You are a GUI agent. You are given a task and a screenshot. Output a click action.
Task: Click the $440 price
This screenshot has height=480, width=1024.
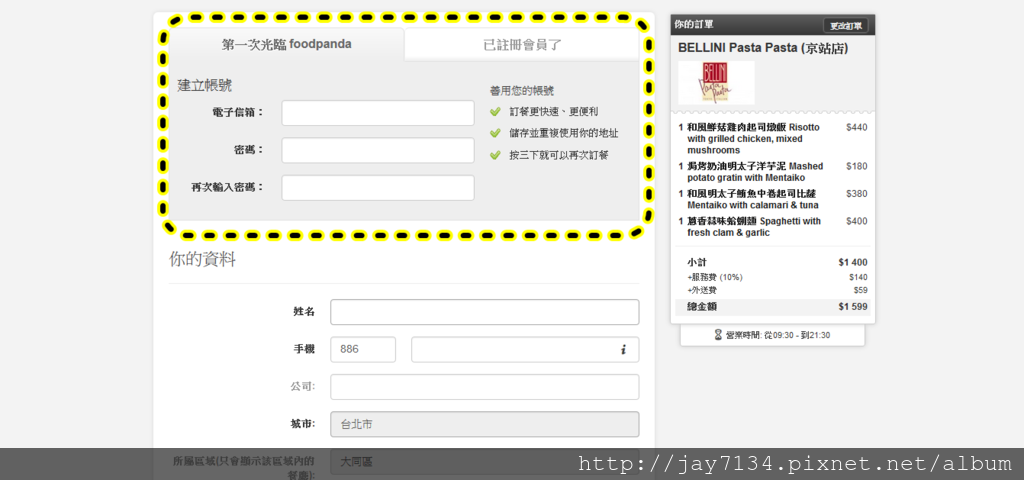(857, 127)
